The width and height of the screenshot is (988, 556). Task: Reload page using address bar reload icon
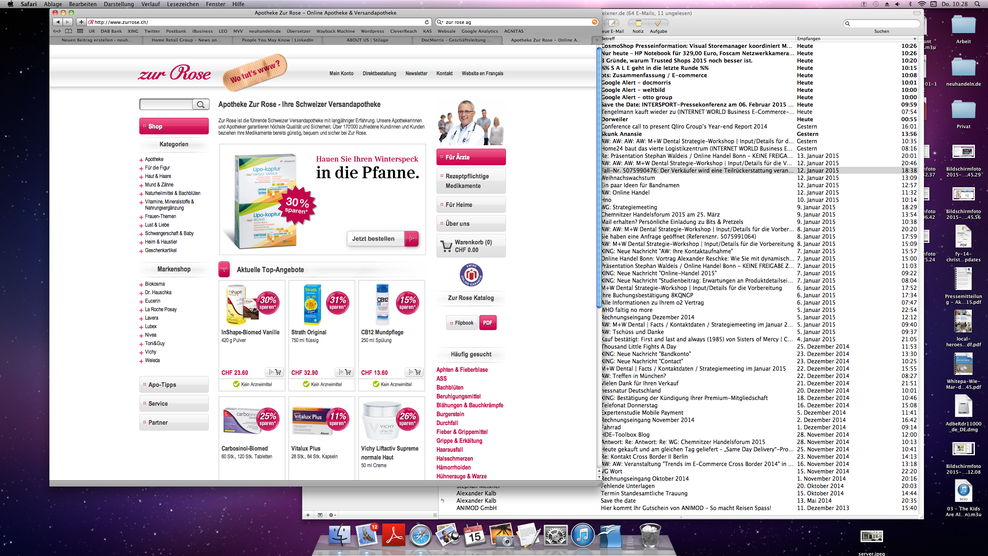[x=427, y=22]
